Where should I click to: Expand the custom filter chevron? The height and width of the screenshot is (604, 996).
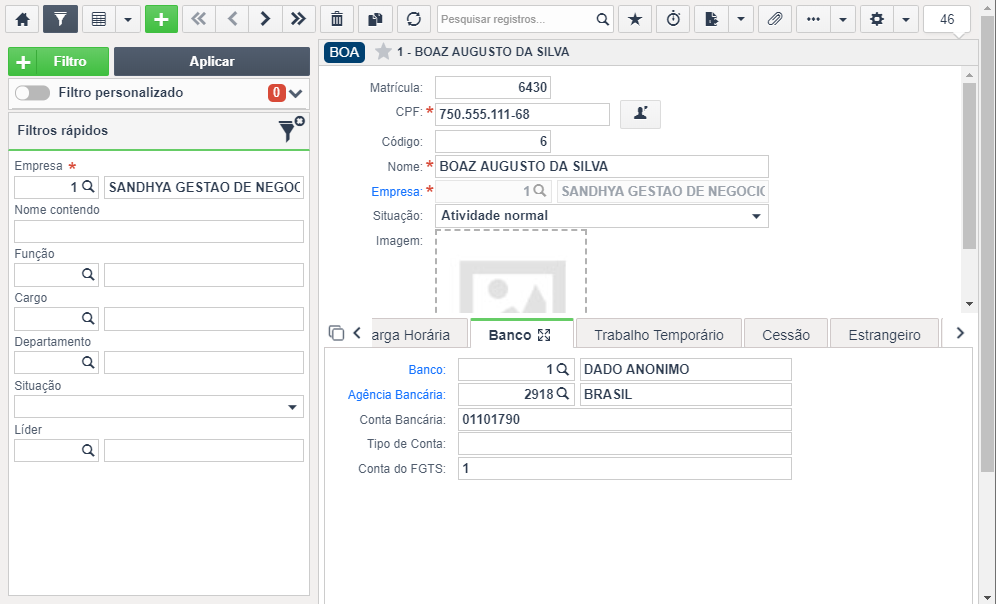[x=295, y=93]
